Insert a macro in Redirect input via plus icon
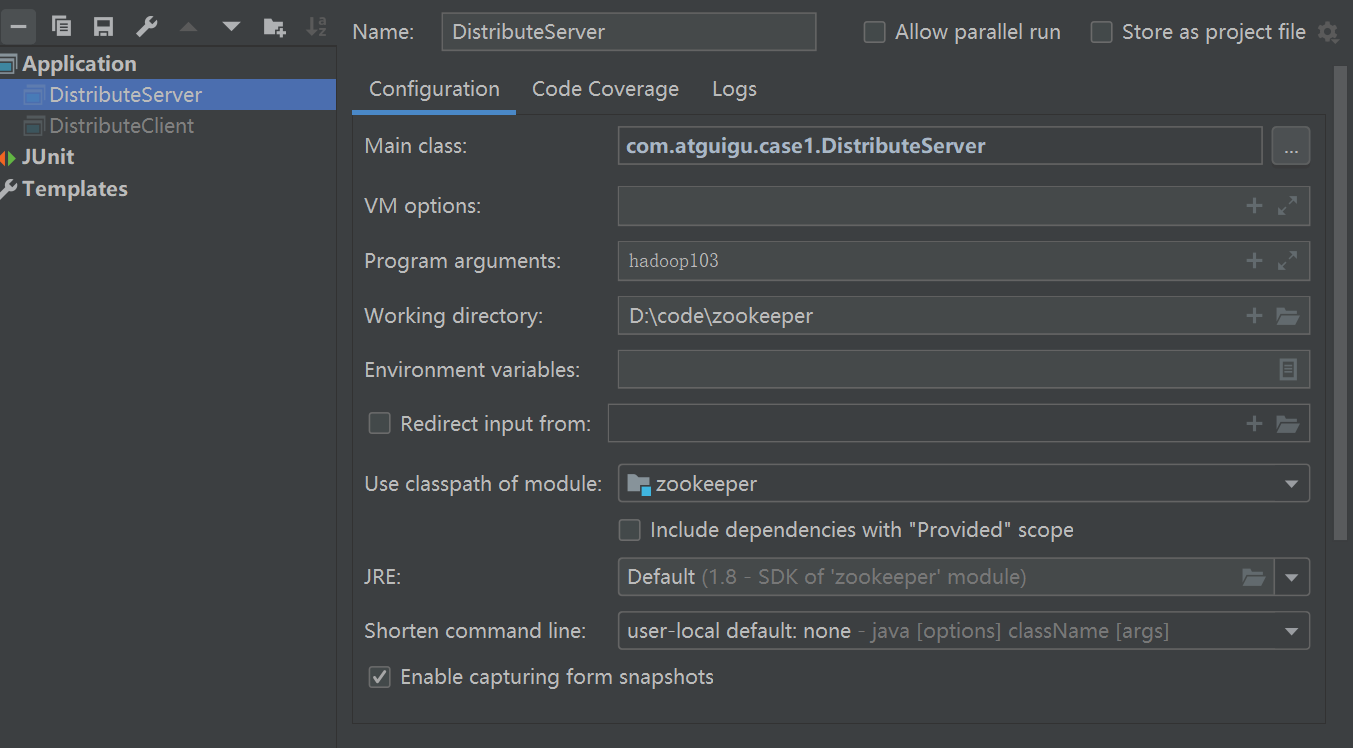Screen dimensions: 1353x748 point(1254,424)
